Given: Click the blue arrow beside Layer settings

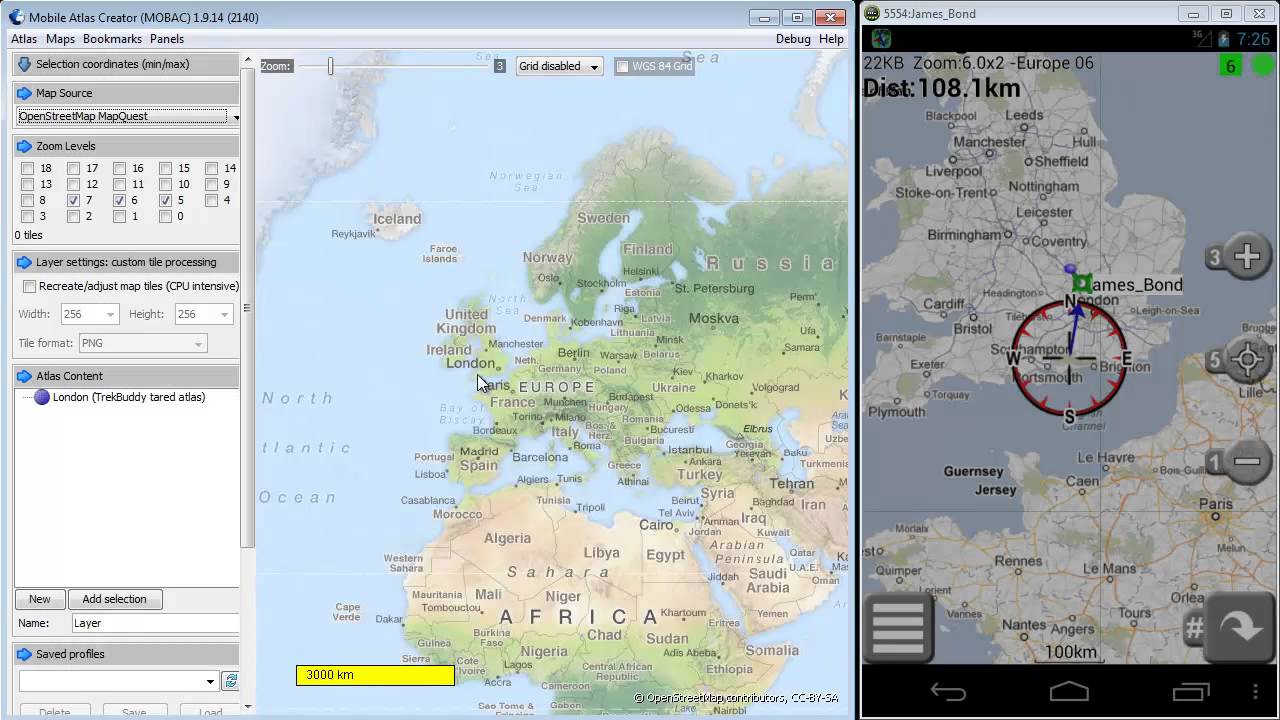Looking at the screenshot, I should [25, 262].
